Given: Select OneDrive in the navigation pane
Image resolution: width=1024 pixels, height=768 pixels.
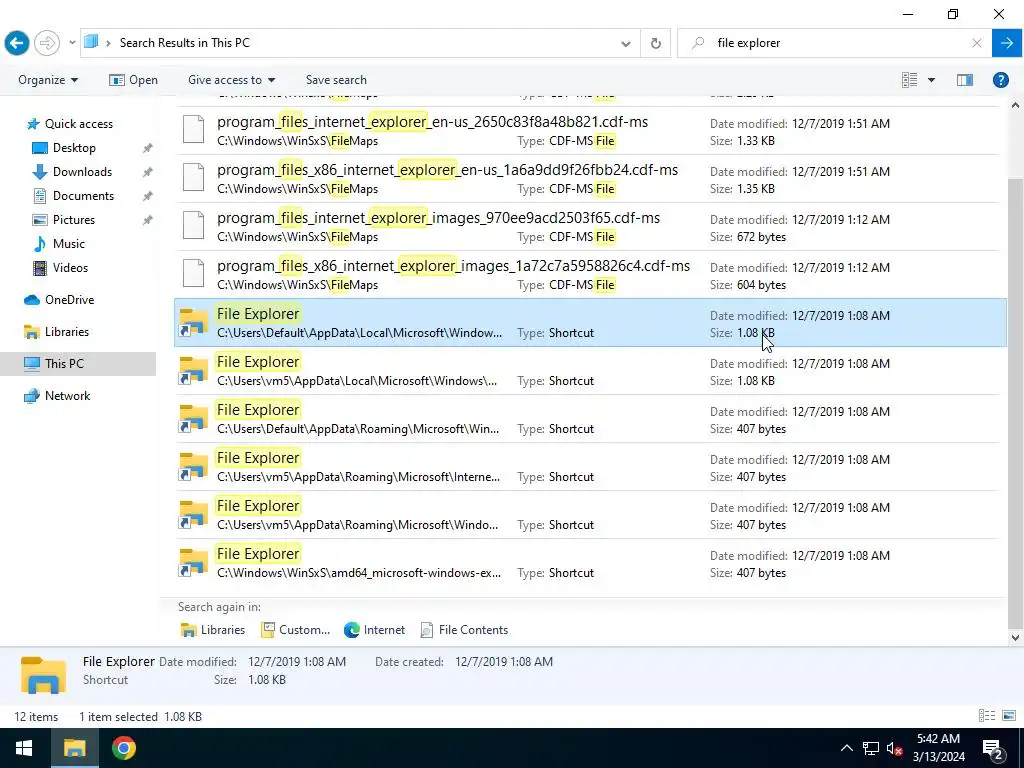Looking at the screenshot, I should pos(69,300).
